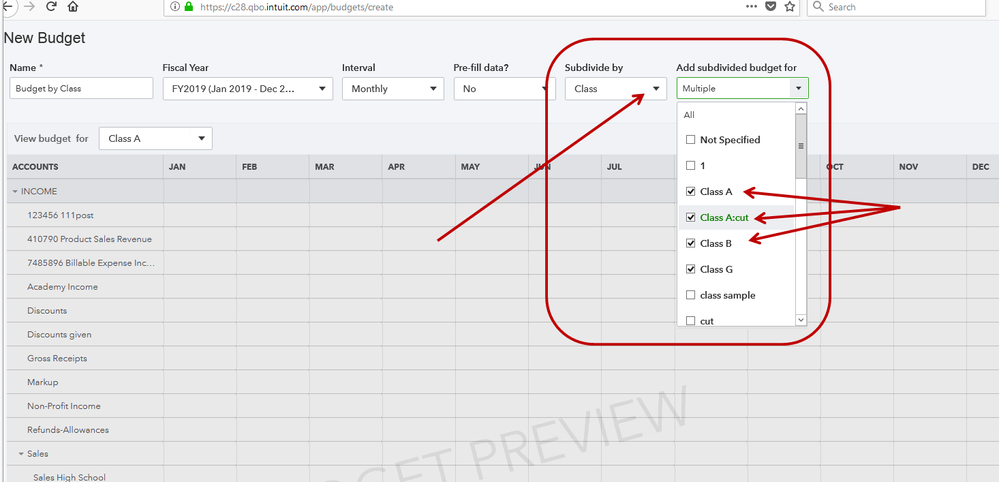Uncheck the Class B checkbox
This screenshot has height=482, width=999.
pyautogui.click(x=690, y=243)
